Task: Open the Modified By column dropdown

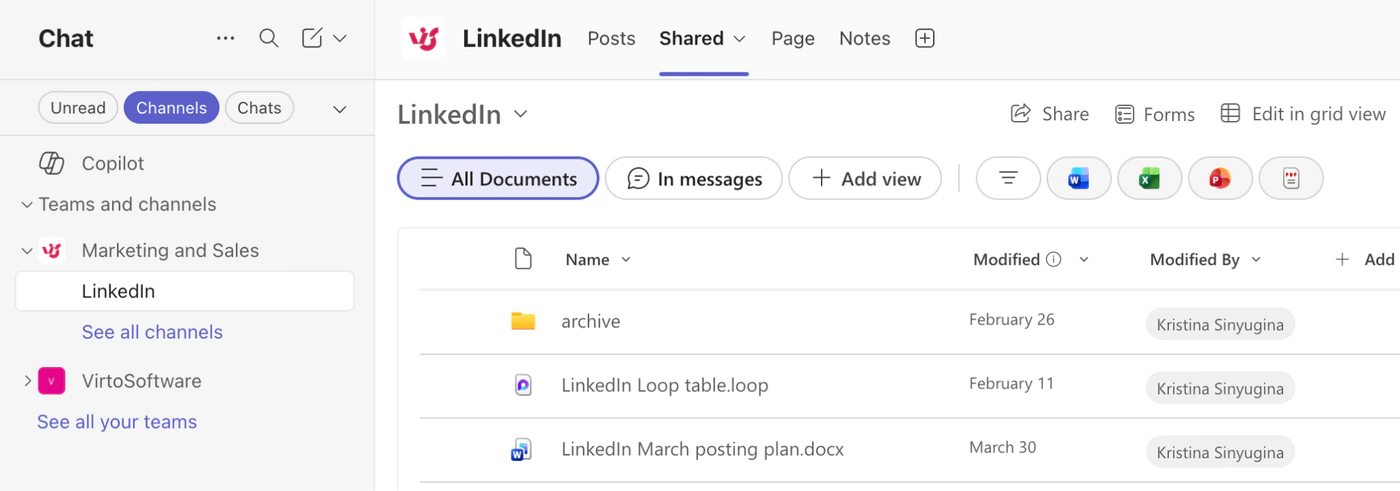Action: (x=1257, y=260)
